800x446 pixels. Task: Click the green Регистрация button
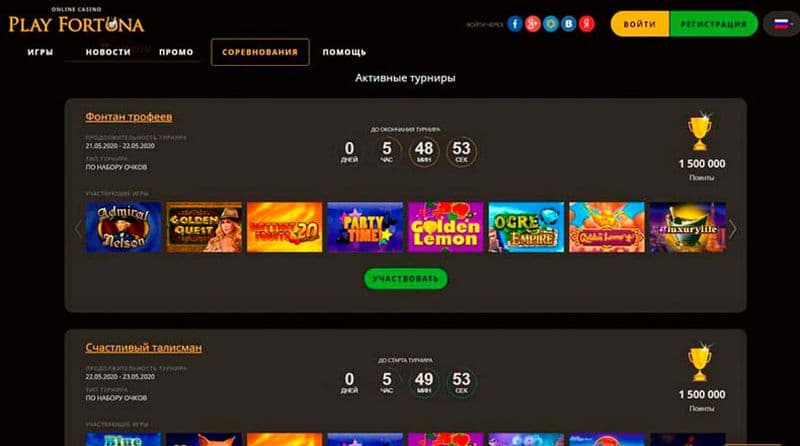point(713,23)
